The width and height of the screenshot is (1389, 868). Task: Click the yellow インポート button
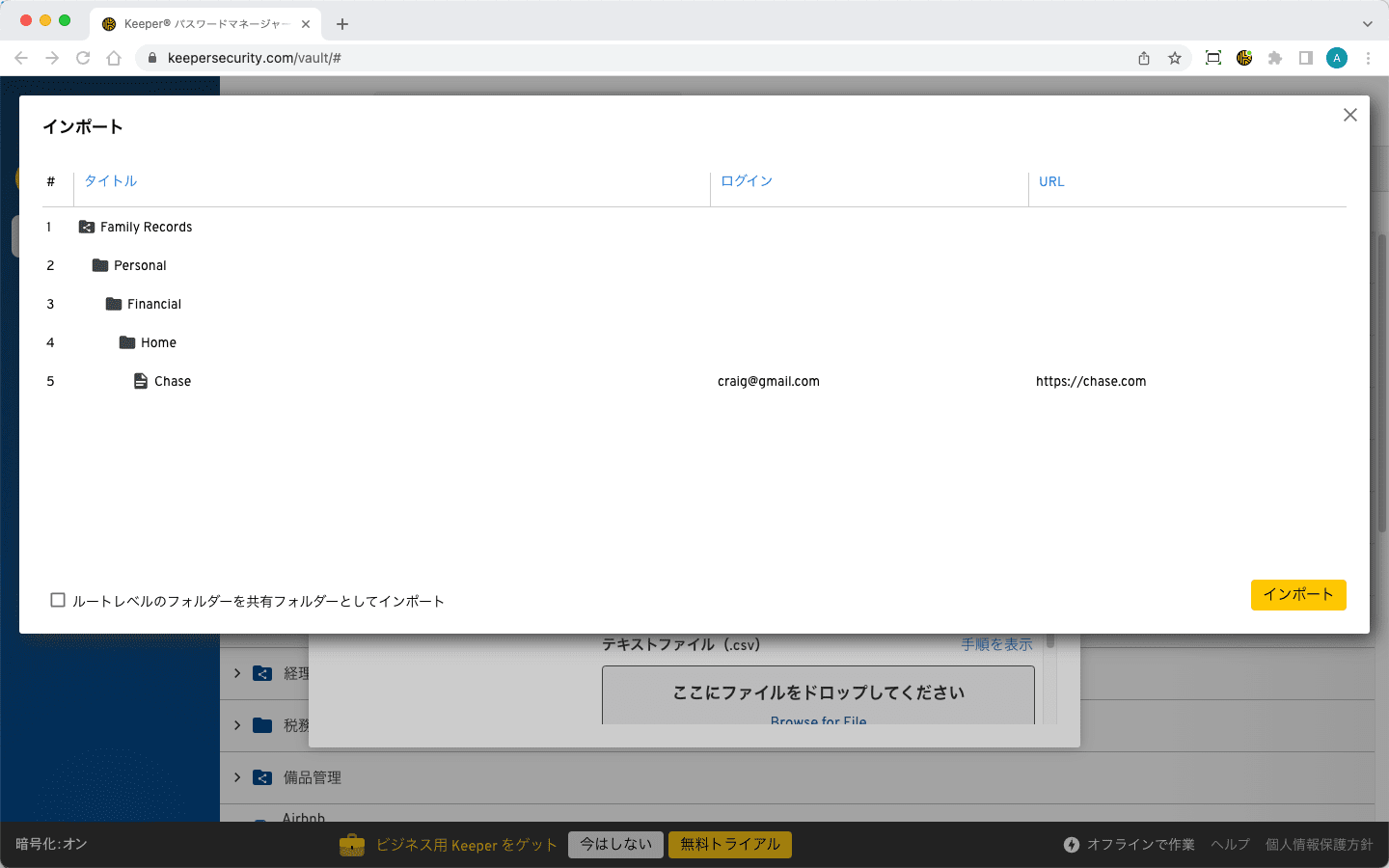(x=1297, y=595)
